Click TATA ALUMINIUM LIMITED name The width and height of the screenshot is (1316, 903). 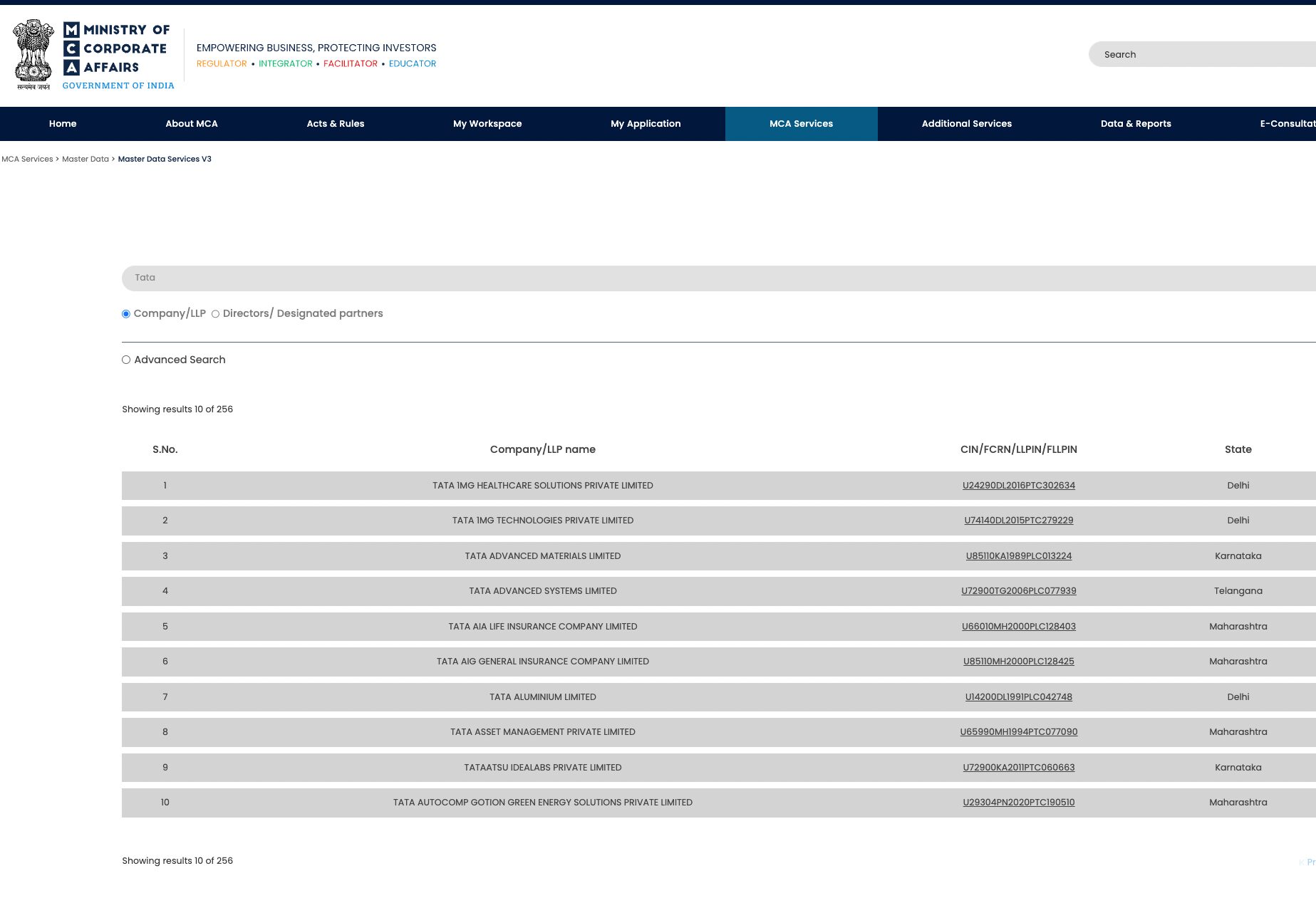pyautogui.click(x=543, y=697)
